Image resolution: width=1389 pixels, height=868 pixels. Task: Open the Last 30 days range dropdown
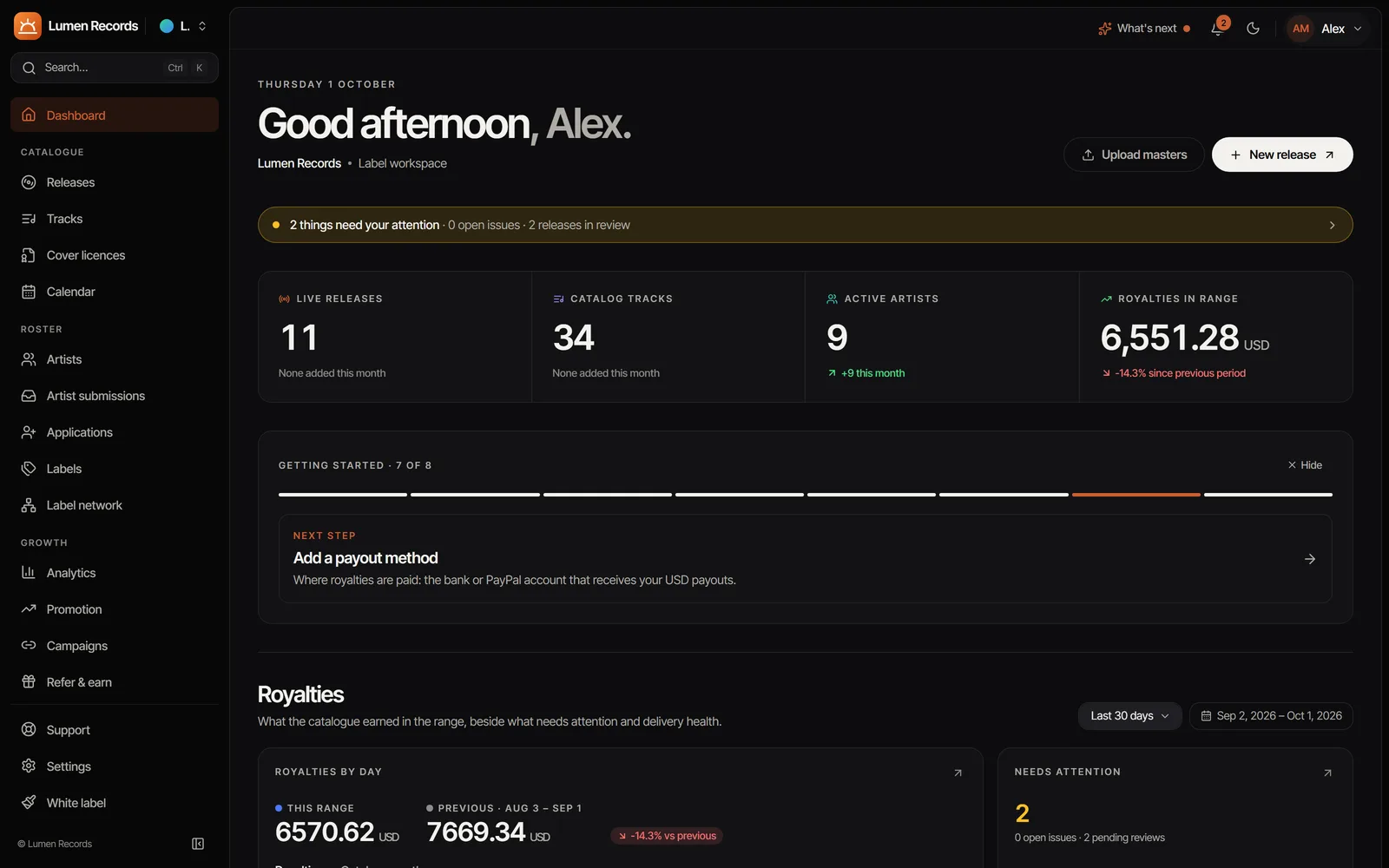(x=1129, y=716)
